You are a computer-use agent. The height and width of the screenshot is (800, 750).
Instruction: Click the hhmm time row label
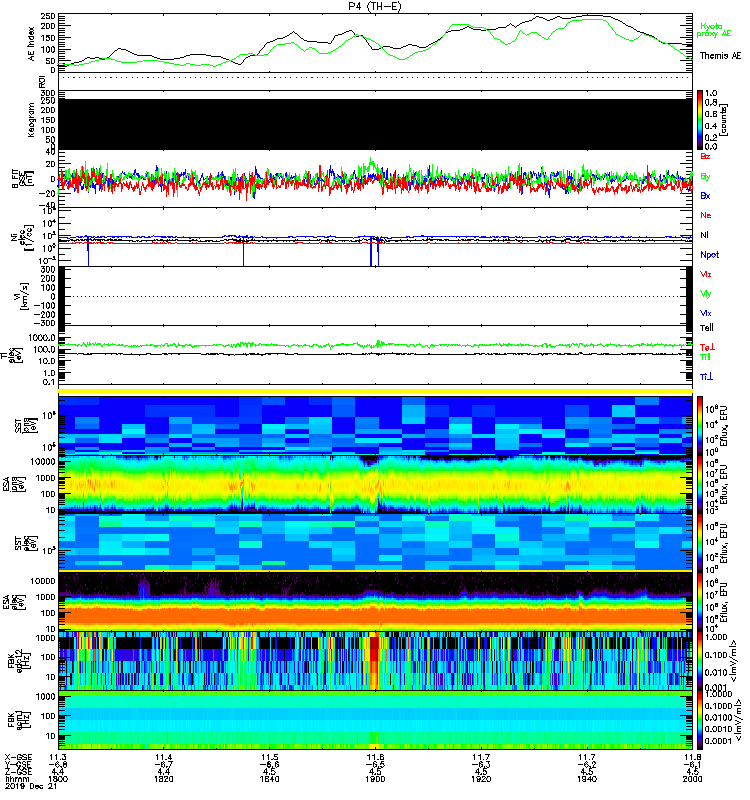pos(16,779)
